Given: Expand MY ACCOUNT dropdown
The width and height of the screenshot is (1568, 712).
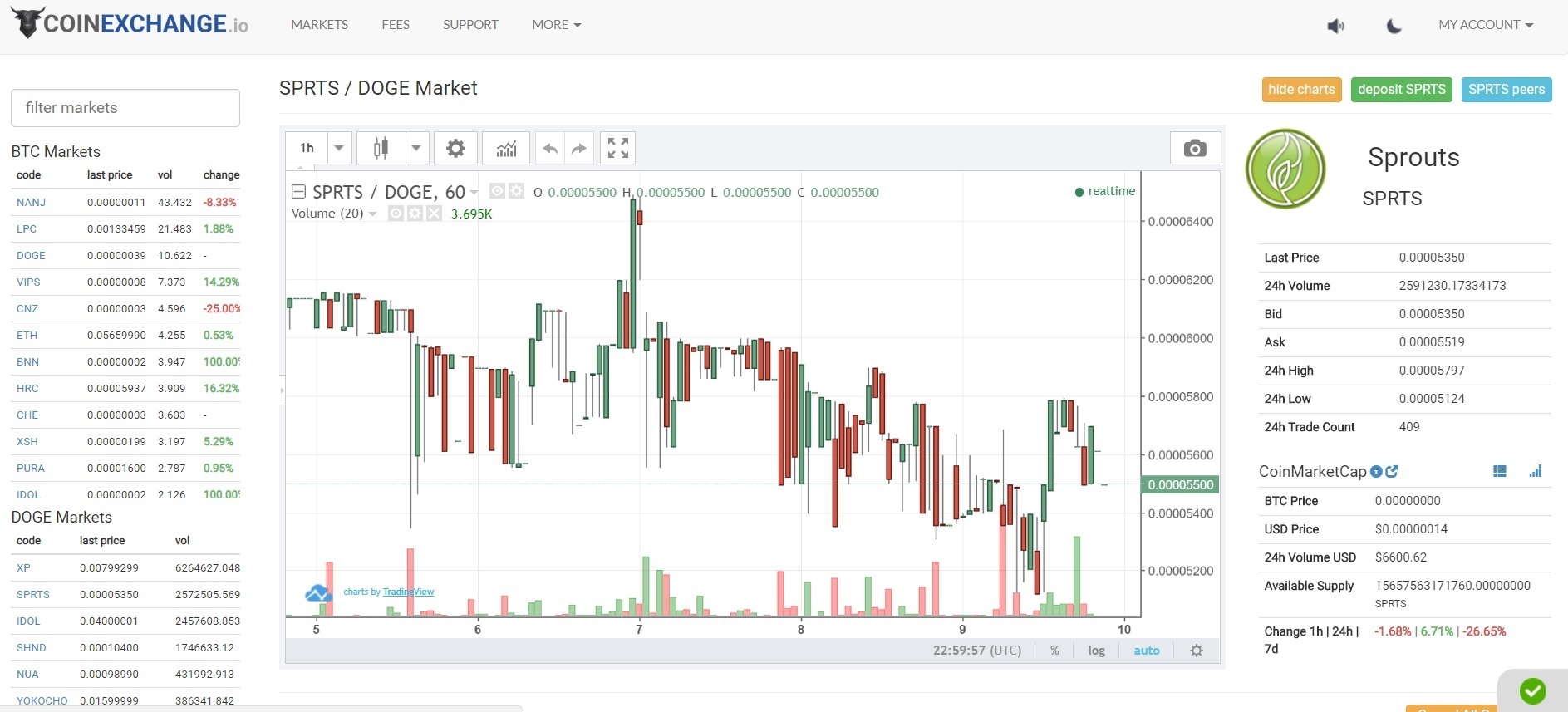Looking at the screenshot, I should pyautogui.click(x=1486, y=25).
